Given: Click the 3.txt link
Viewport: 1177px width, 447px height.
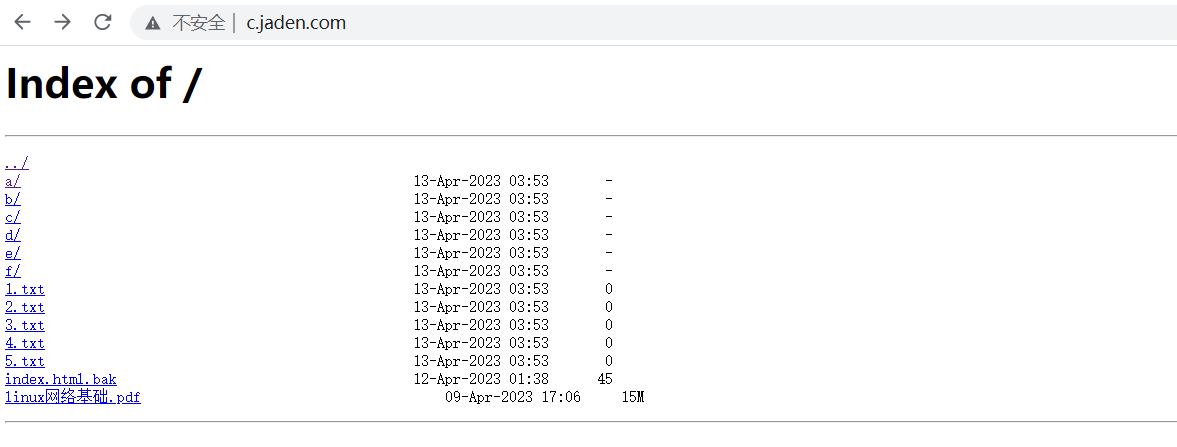Looking at the screenshot, I should coord(25,325).
